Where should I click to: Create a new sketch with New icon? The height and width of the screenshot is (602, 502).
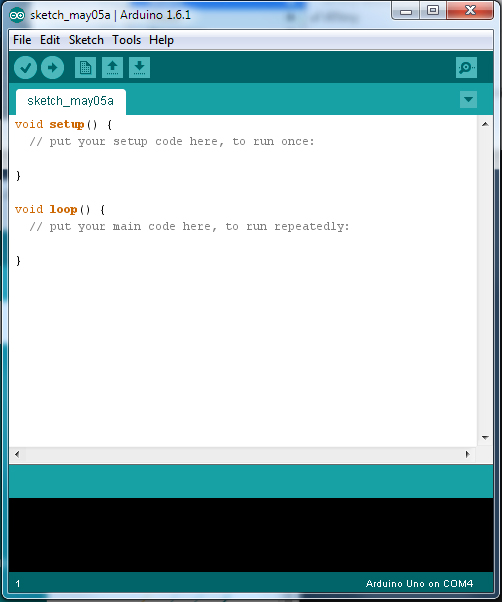[85, 68]
